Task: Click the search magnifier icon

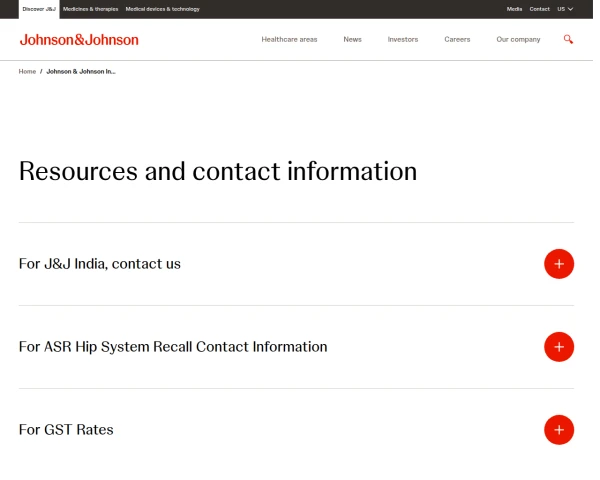Action: click(568, 39)
